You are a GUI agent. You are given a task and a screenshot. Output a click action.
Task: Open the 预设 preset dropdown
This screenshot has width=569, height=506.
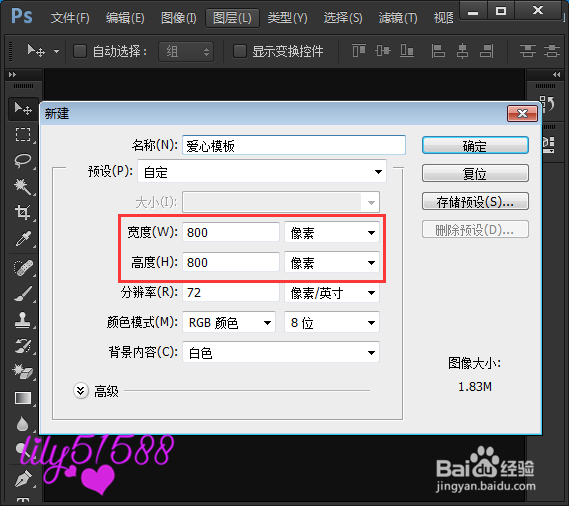(262, 171)
